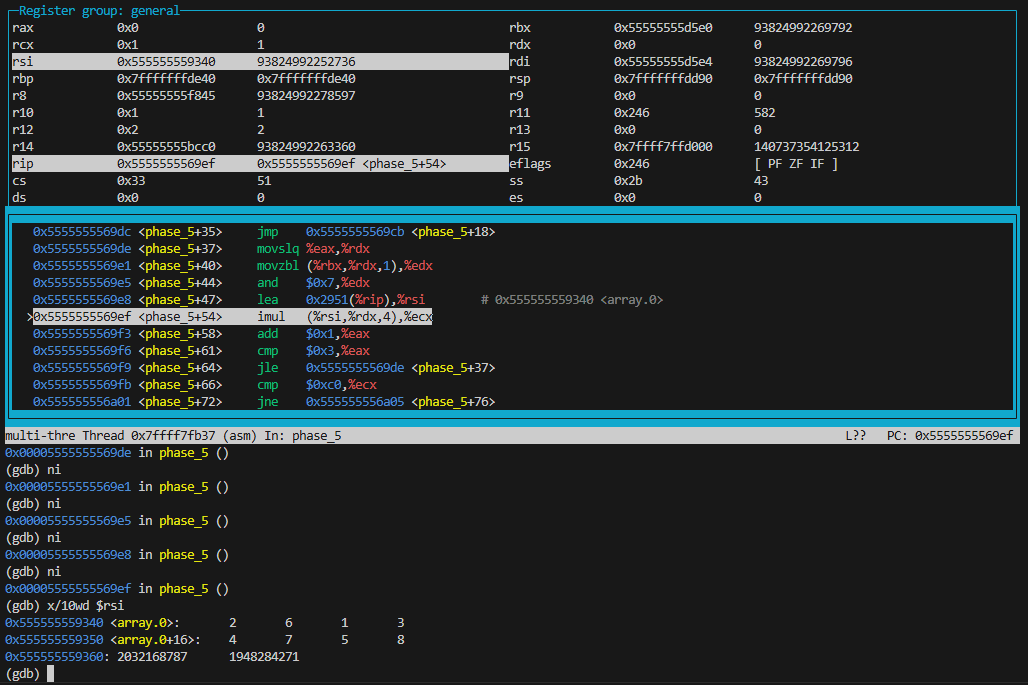1028x685 pixels.
Task: Select the rax register name
Action: tap(22, 28)
